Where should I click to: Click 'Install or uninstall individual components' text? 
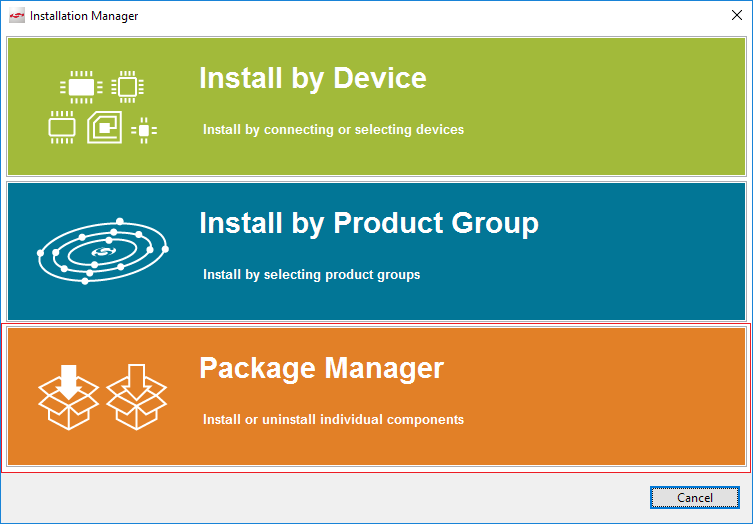click(x=333, y=420)
